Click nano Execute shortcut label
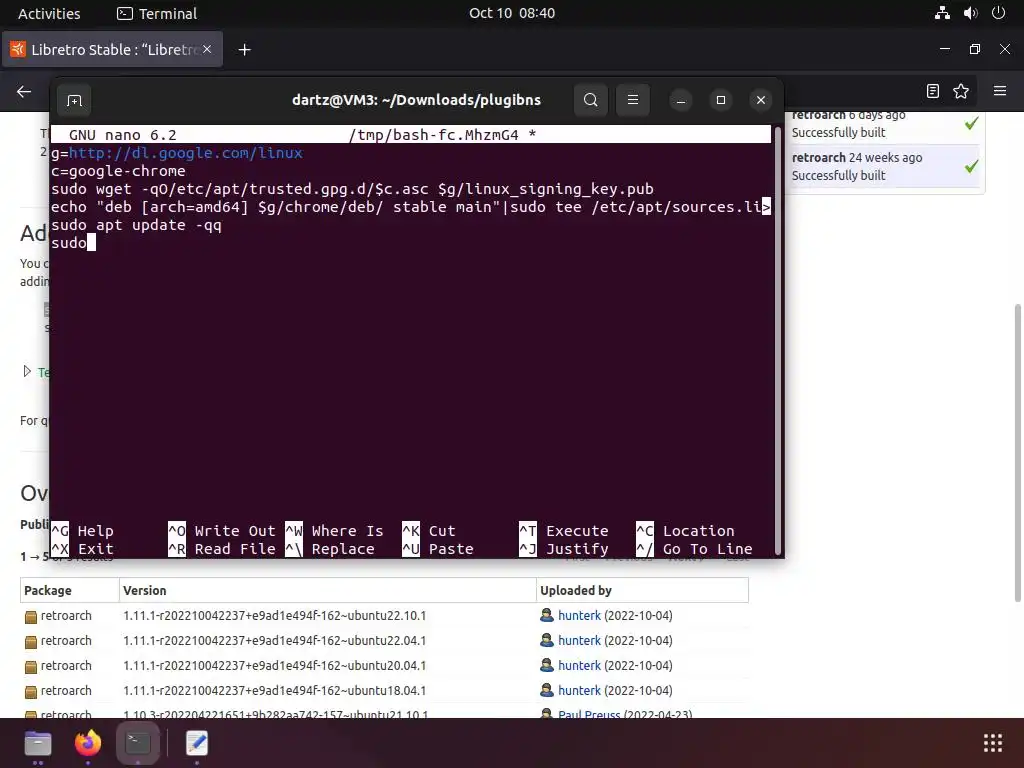The image size is (1024, 768). pyautogui.click(x=577, y=531)
